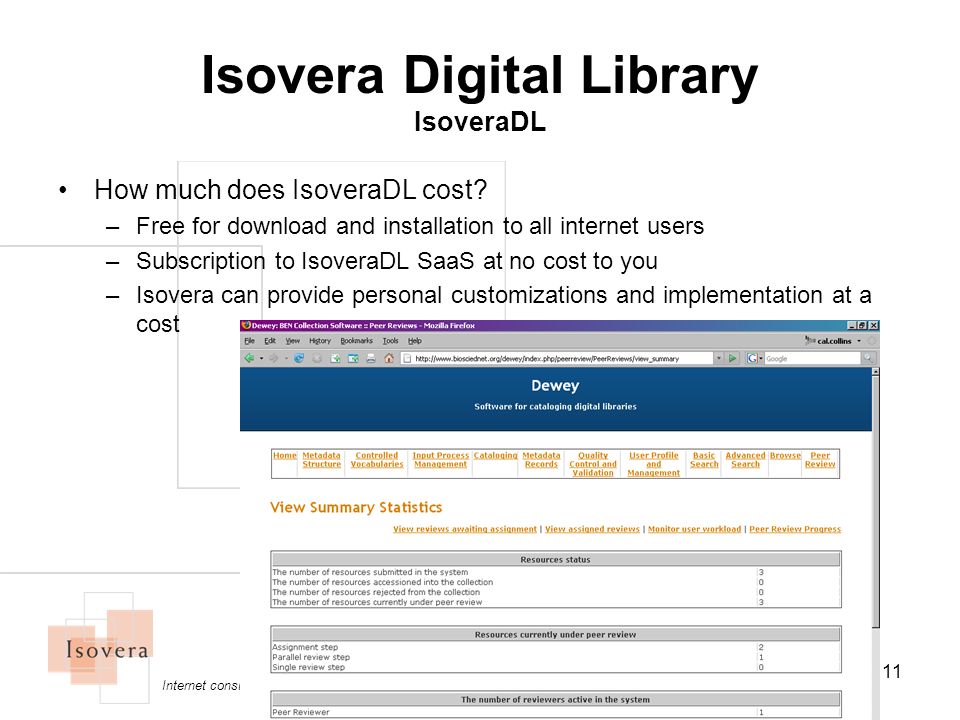Click 'Assignment step' row text

tap(305, 647)
